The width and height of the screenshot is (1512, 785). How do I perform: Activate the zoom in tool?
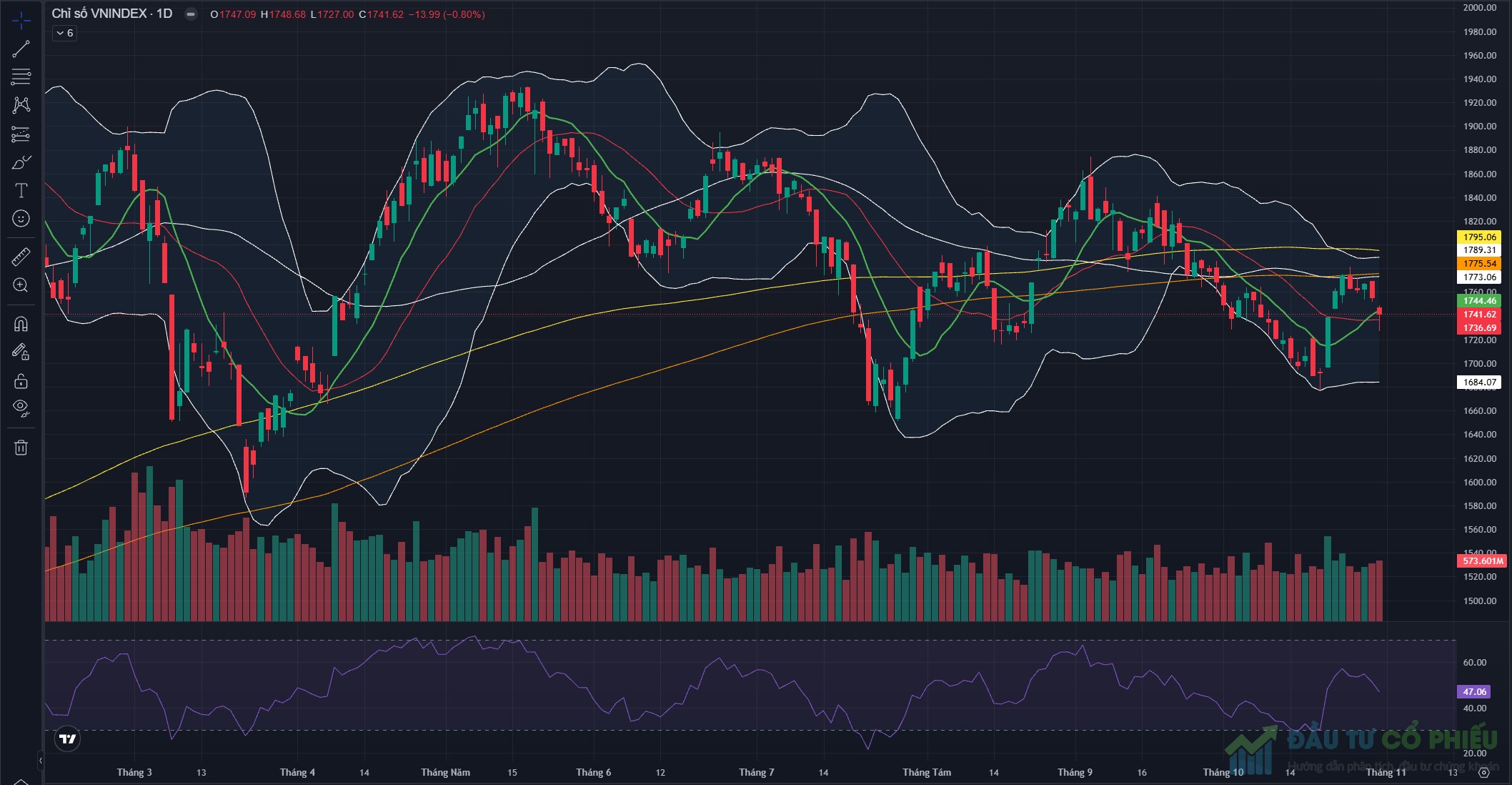(21, 285)
